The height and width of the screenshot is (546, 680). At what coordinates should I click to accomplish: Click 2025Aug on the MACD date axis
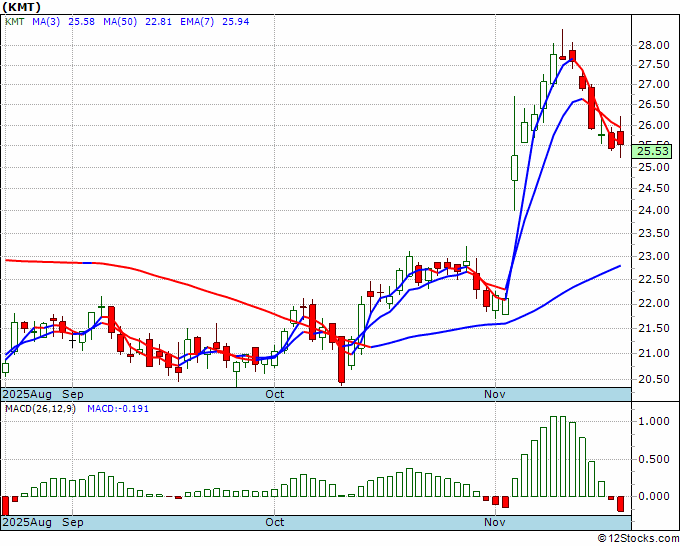[x=27, y=522]
